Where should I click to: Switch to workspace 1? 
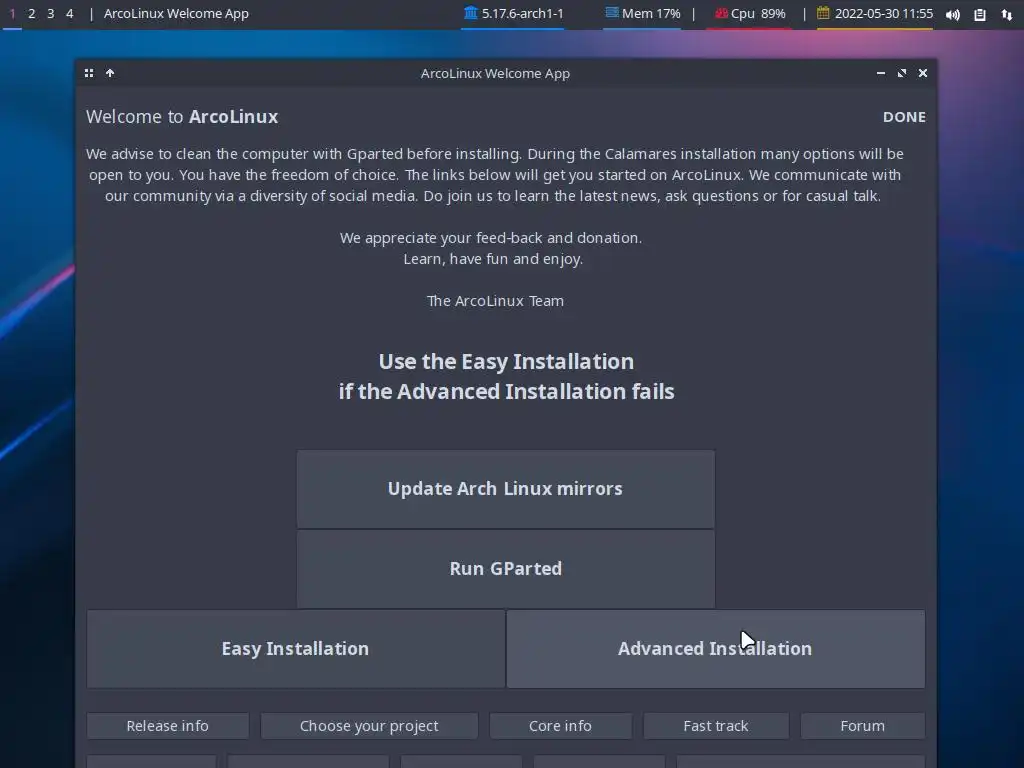coord(12,13)
